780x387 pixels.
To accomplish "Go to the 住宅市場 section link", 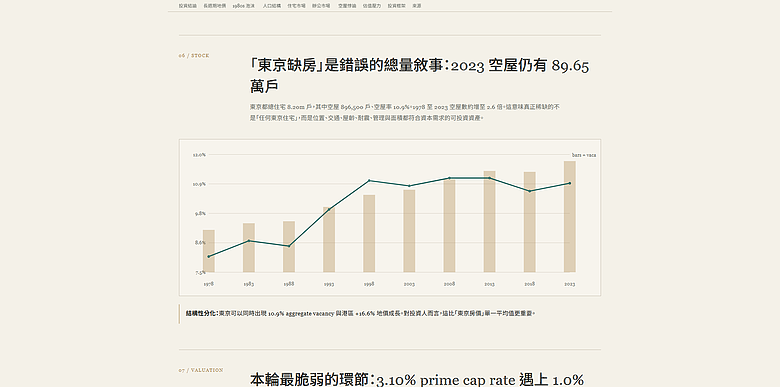I will [x=296, y=6].
